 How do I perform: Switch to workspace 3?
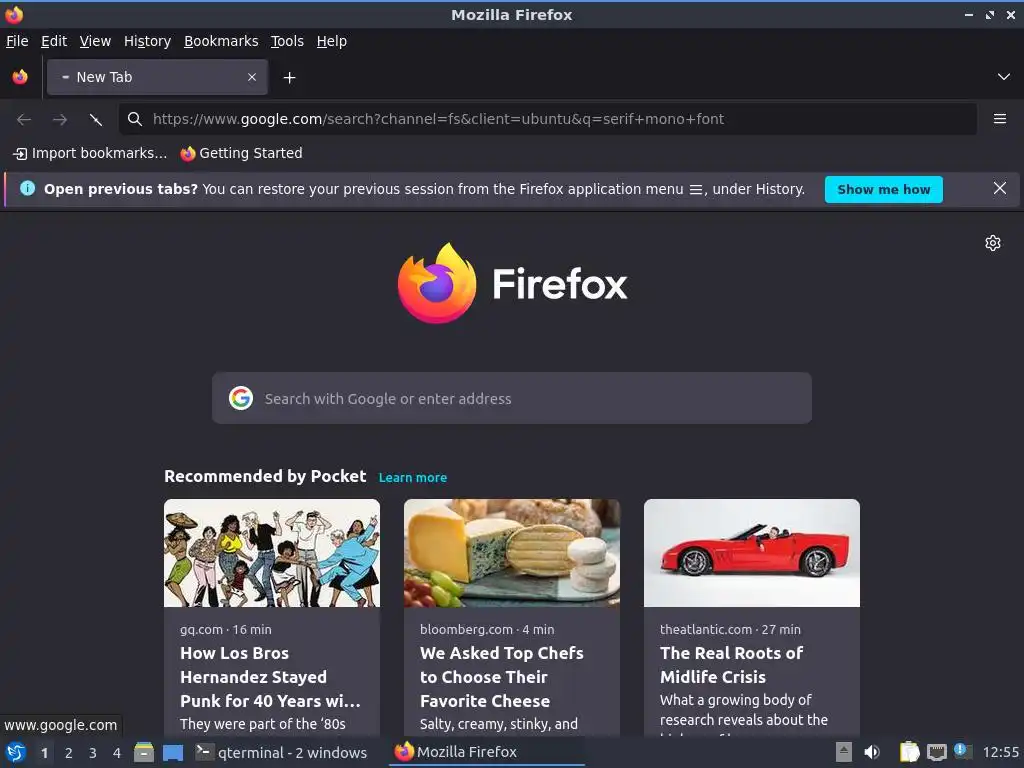click(93, 753)
